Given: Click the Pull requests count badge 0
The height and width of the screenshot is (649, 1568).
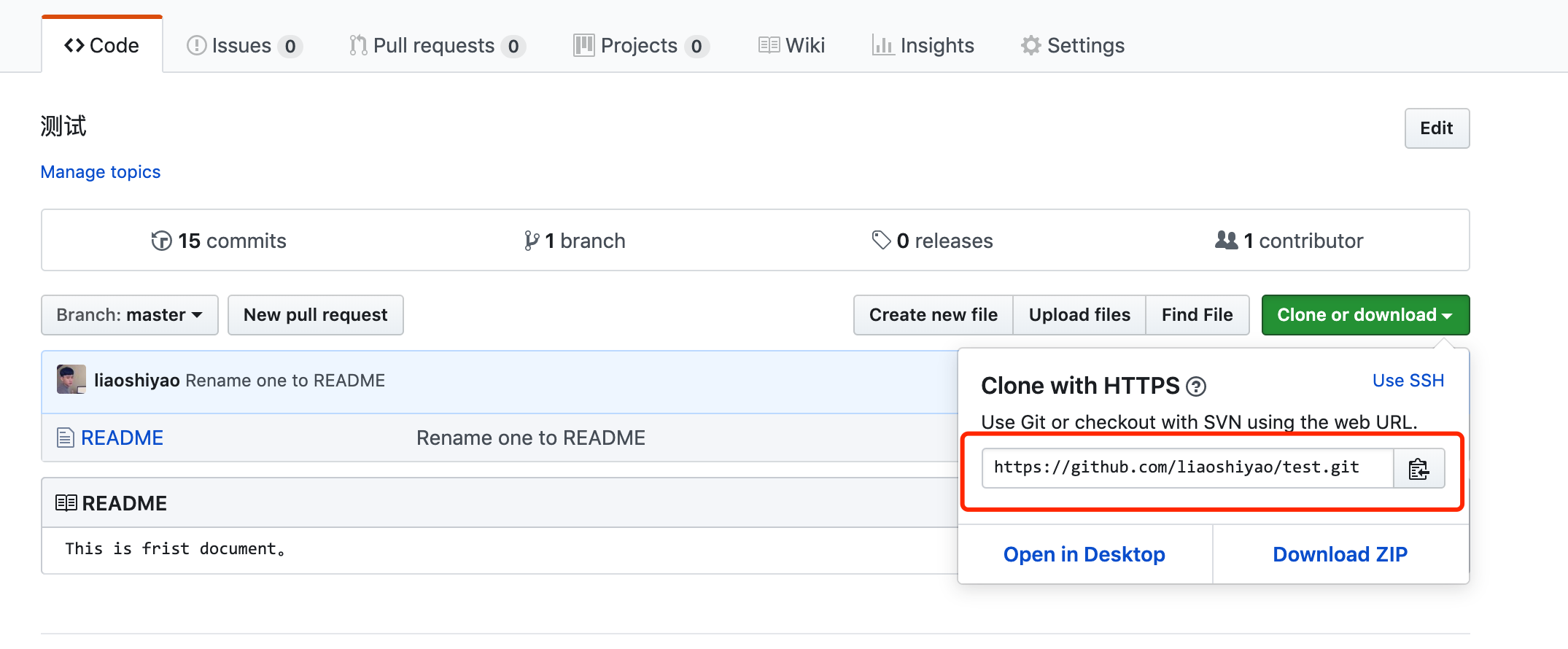Looking at the screenshot, I should pyautogui.click(x=513, y=46).
